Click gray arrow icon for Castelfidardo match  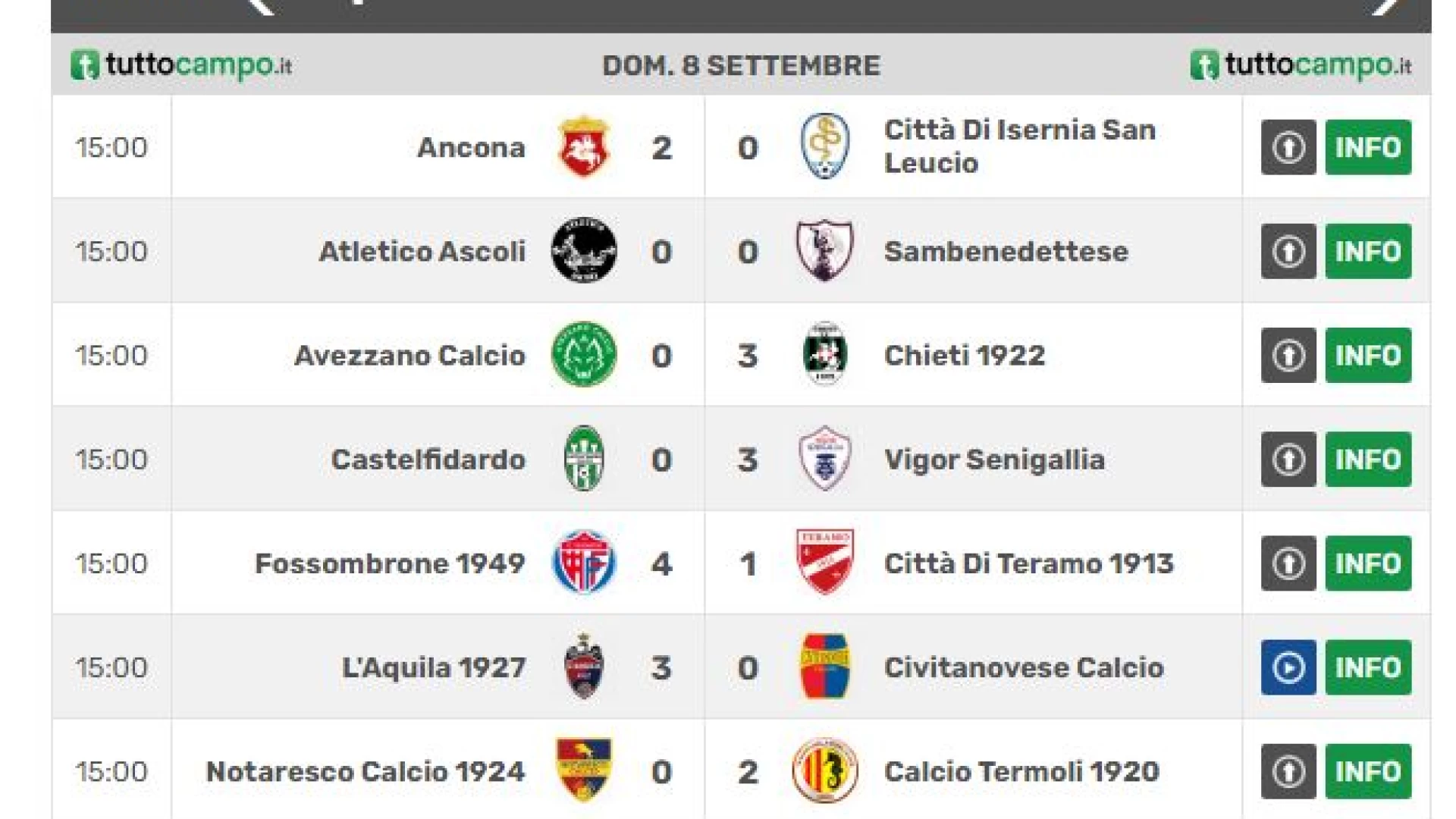(x=1288, y=460)
